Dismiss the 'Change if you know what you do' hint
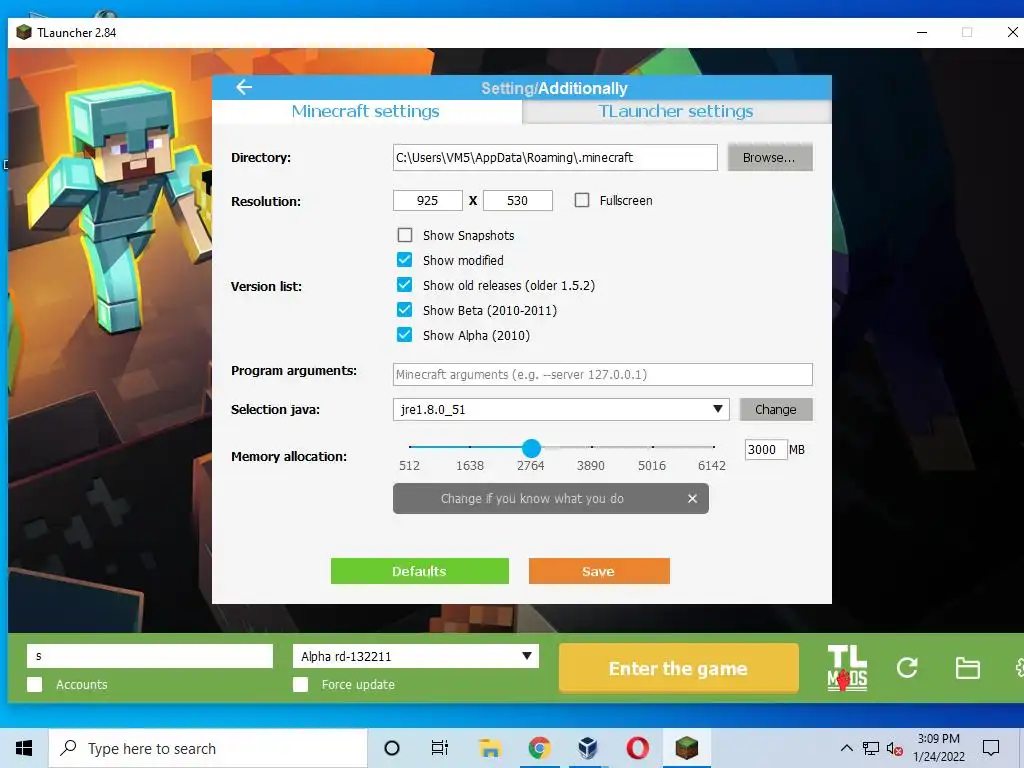Image resolution: width=1024 pixels, height=768 pixels. [x=692, y=498]
